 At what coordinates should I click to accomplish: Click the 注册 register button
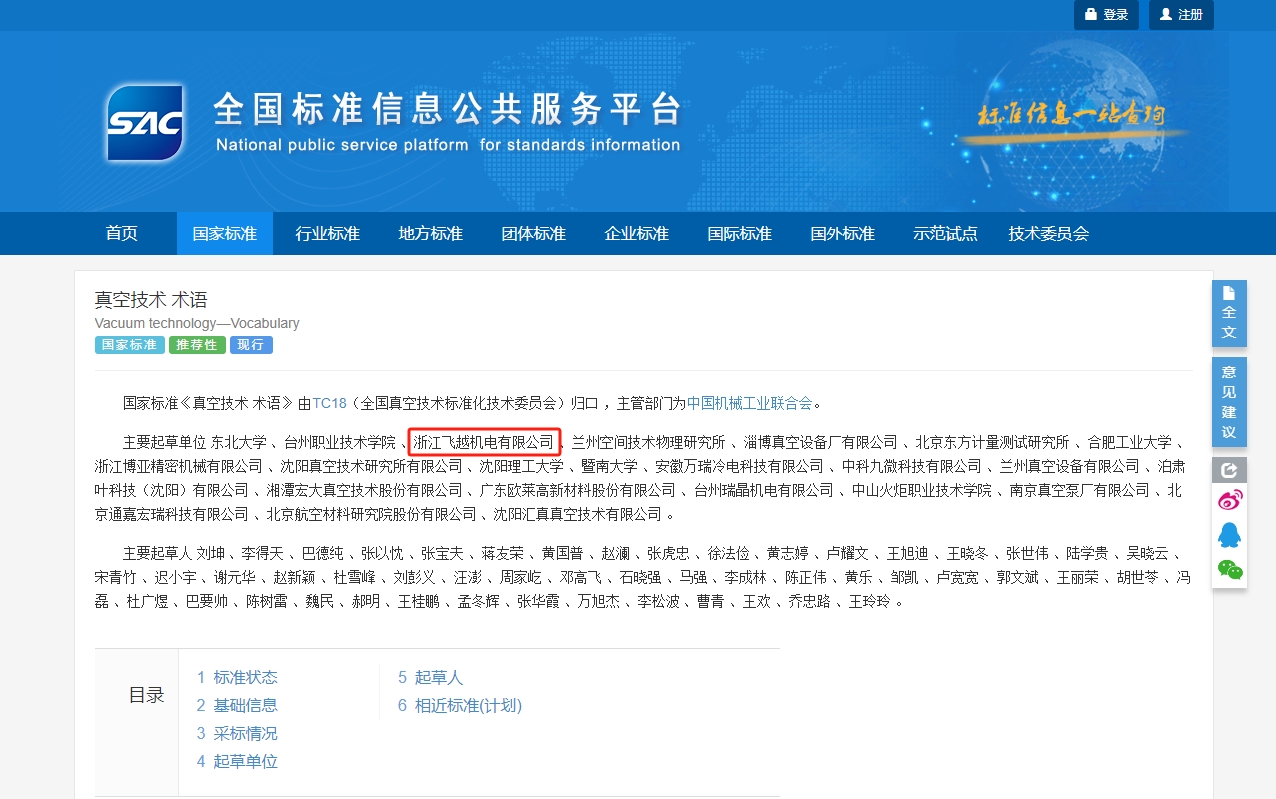pos(1181,15)
